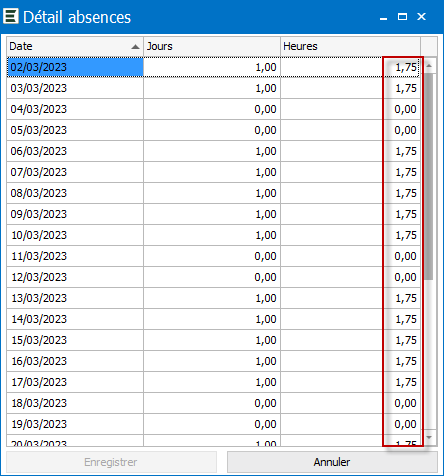Select the Heures cell for 03/03/2023
The width and height of the screenshot is (444, 476).
tap(350, 88)
